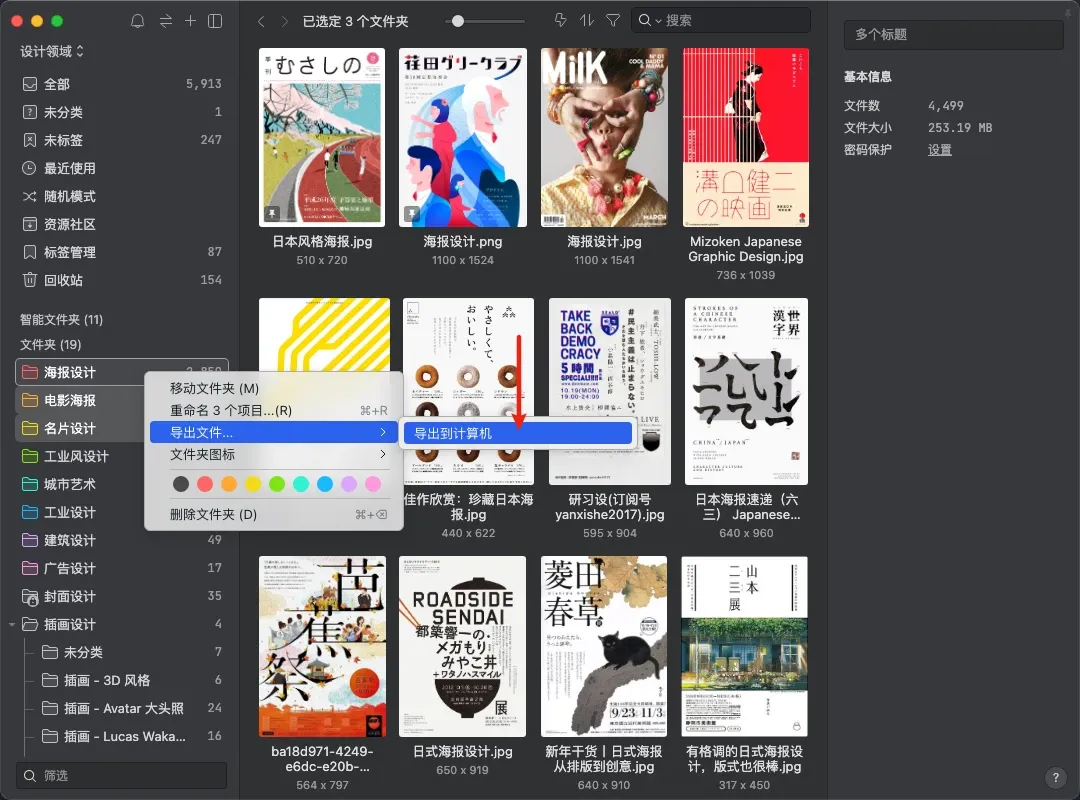Image resolution: width=1080 pixels, height=800 pixels.
Task: Open the 全部 all items section
Action: (122, 84)
